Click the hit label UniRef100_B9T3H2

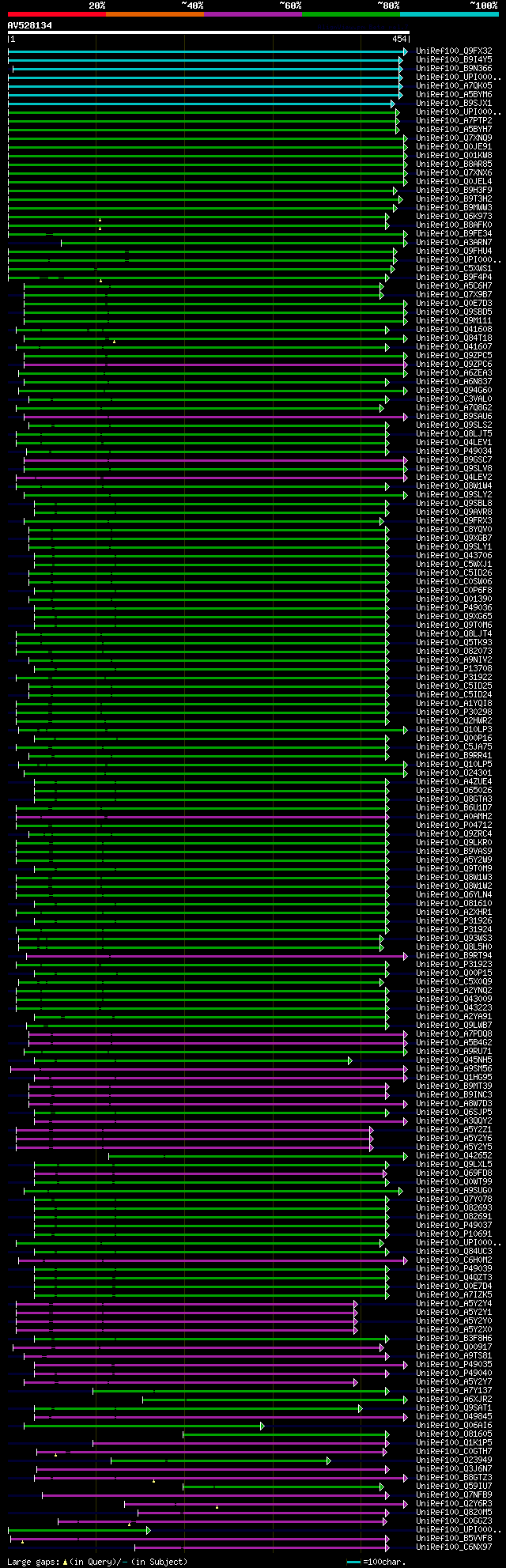click(x=454, y=198)
